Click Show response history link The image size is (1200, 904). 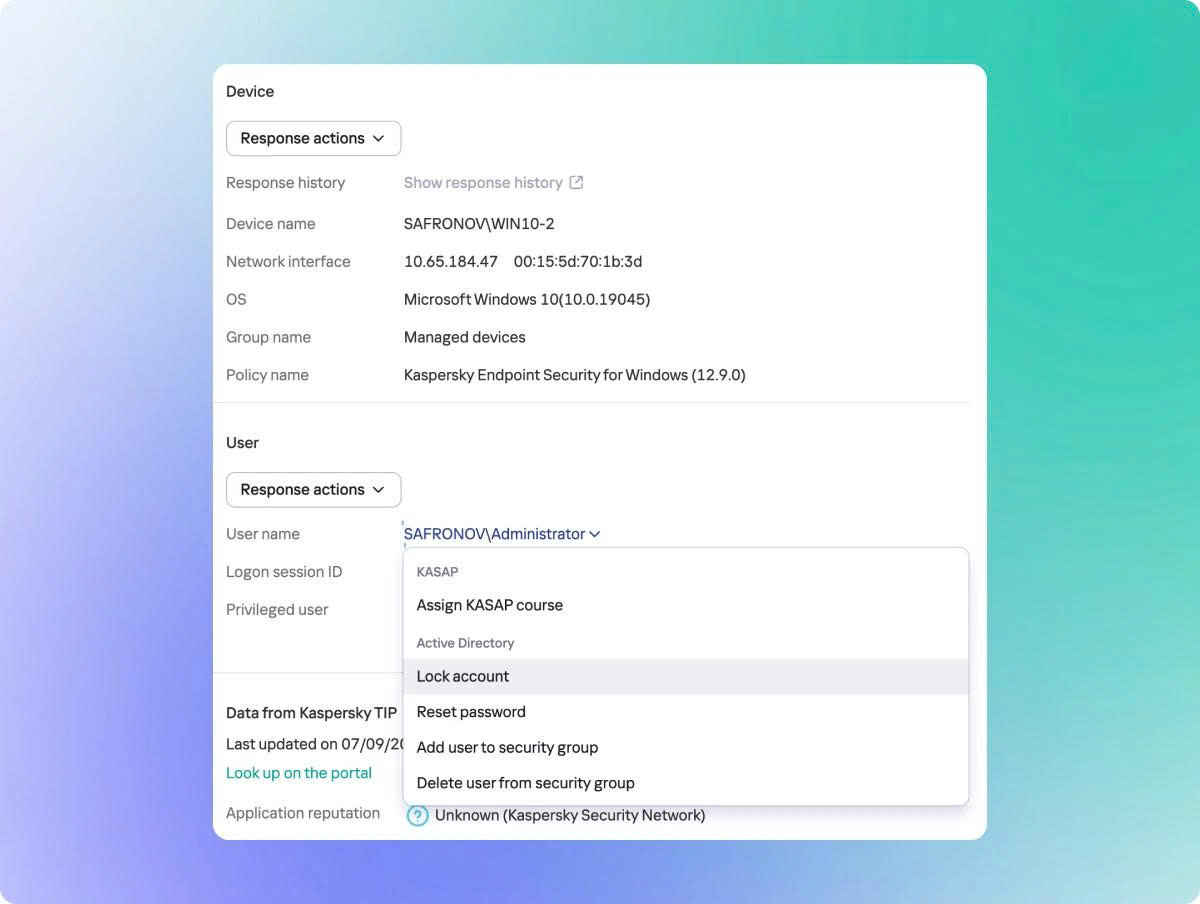pyautogui.click(x=483, y=182)
